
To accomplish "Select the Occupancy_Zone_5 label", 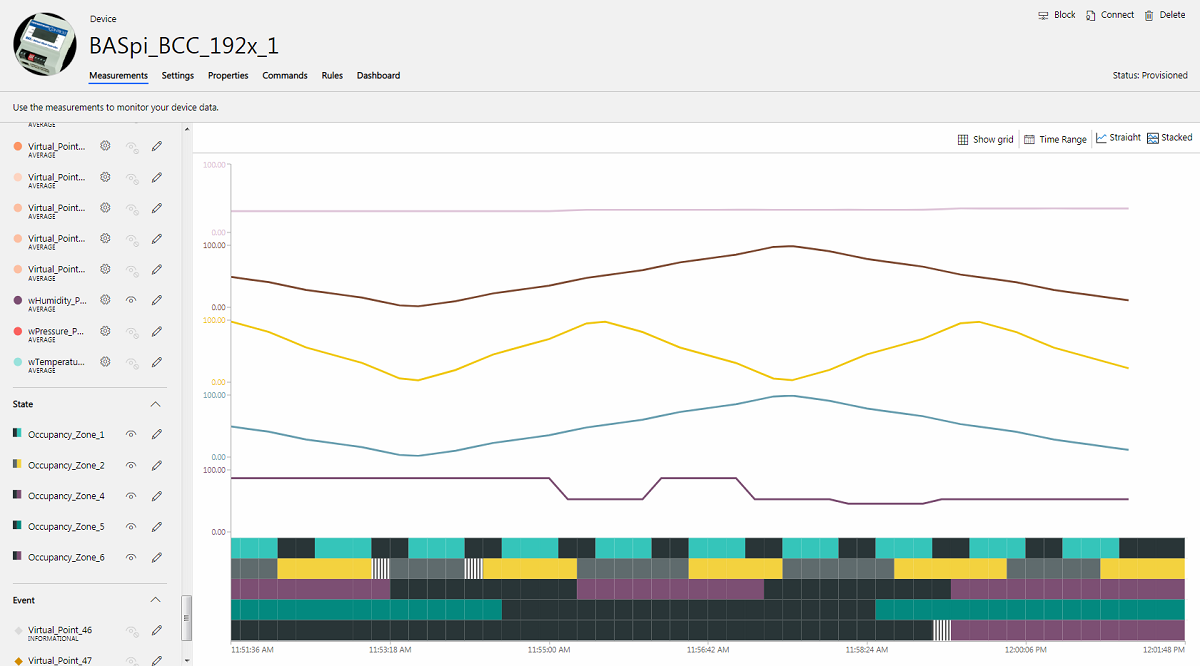I will 66,526.
